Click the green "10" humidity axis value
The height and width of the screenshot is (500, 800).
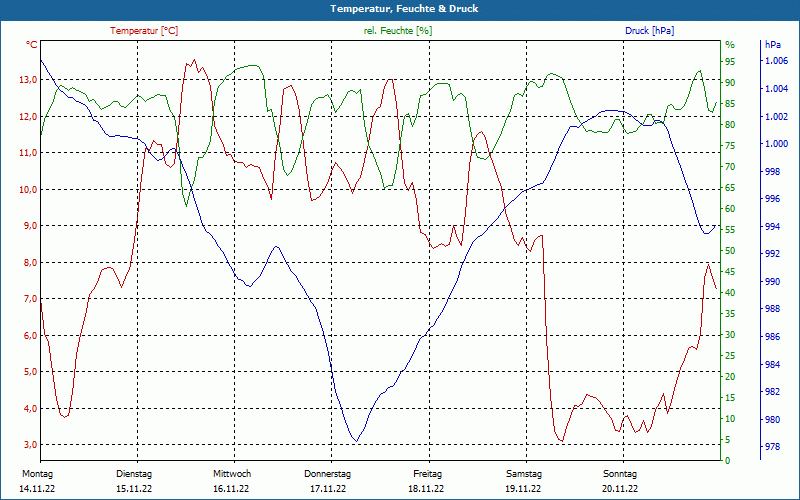tap(730, 419)
